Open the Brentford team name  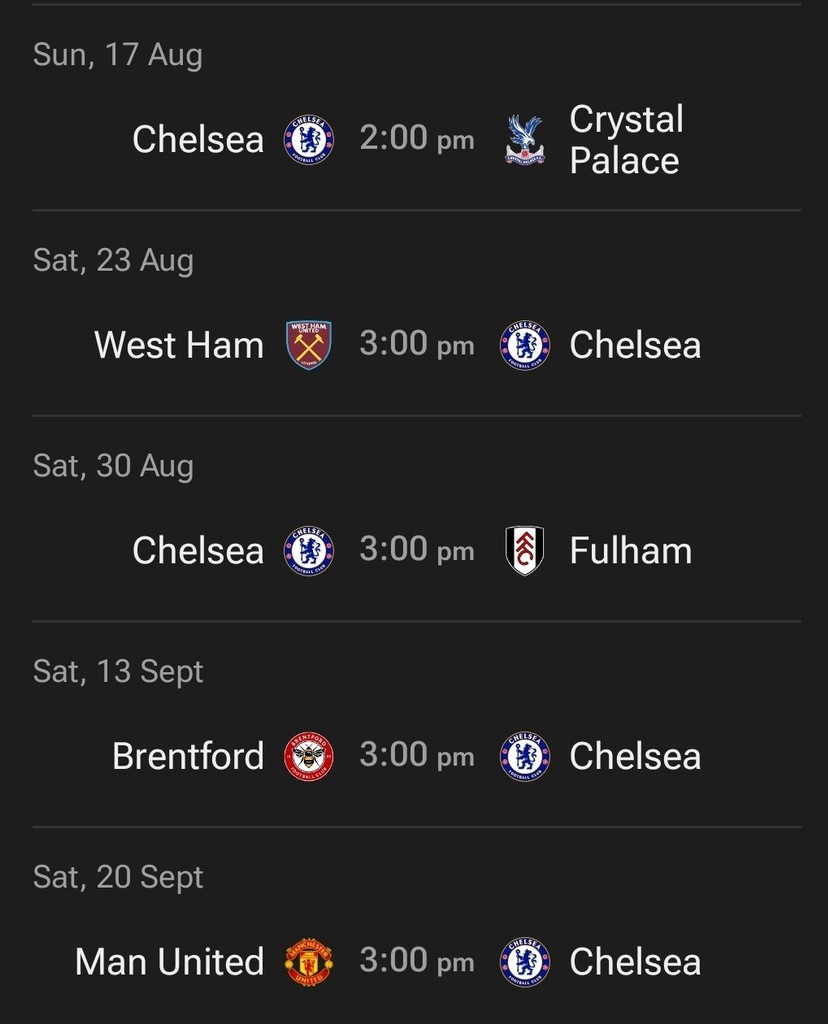pos(188,756)
